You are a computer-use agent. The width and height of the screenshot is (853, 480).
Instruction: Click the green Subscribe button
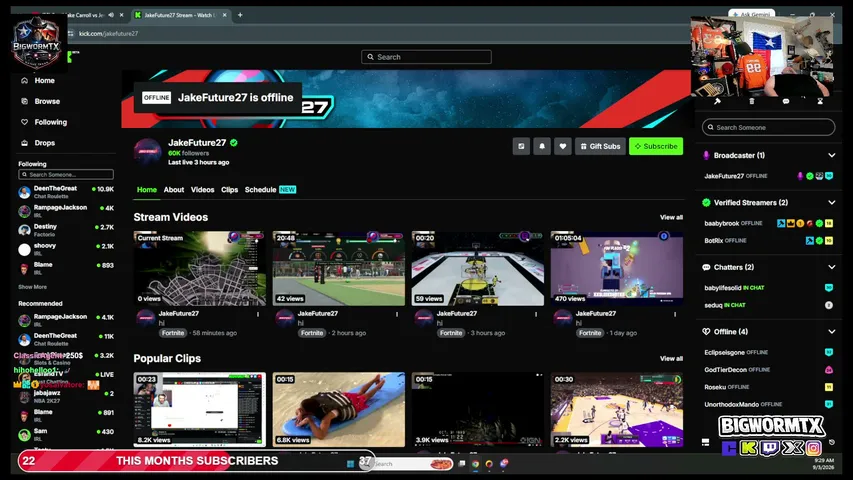pos(656,146)
